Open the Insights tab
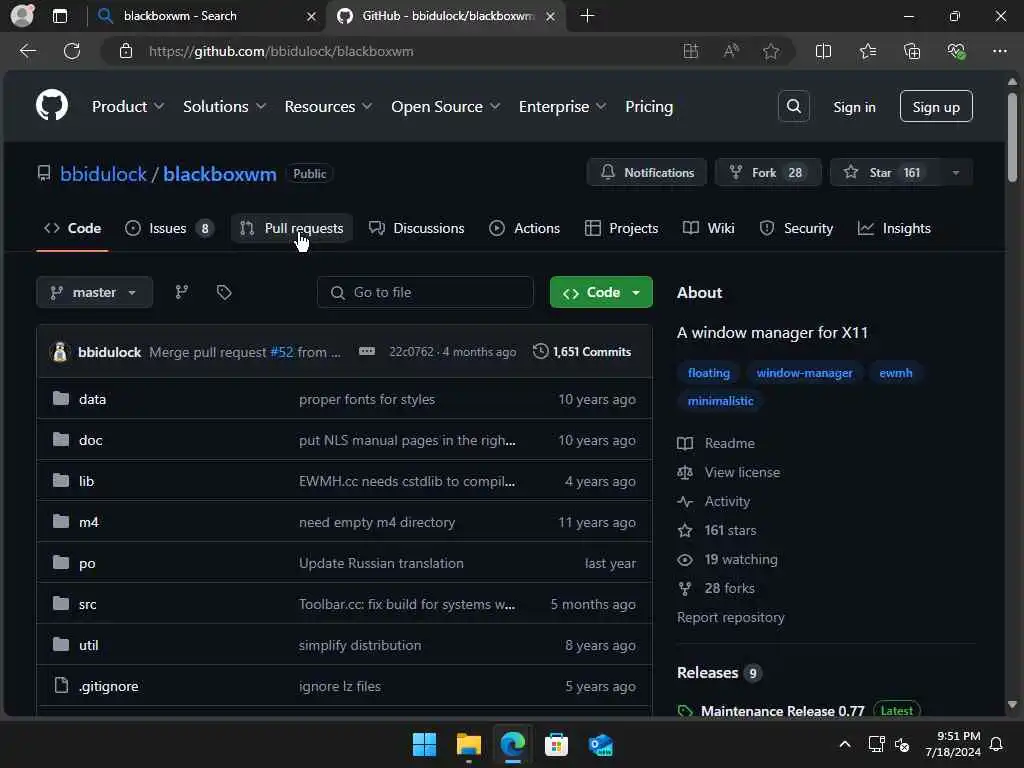Image resolution: width=1024 pixels, height=768 pixels. tap(894, 228)
